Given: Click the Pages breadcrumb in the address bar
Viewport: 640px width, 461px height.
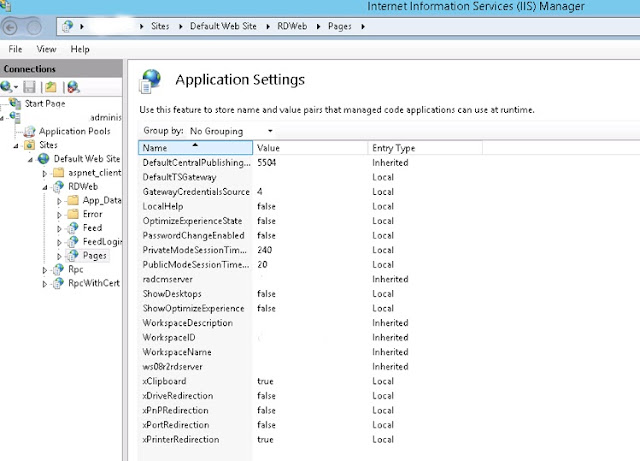Looking at the screenshot, I should pos(340,26).
